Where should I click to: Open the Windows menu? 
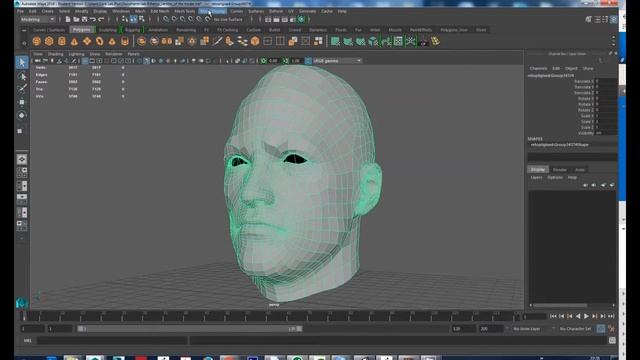tap(121, 11)
